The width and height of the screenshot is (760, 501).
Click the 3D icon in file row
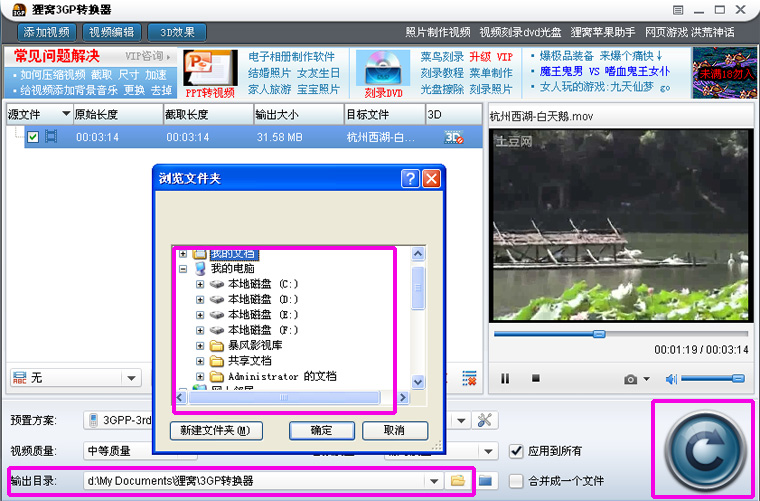coord(454,137)
